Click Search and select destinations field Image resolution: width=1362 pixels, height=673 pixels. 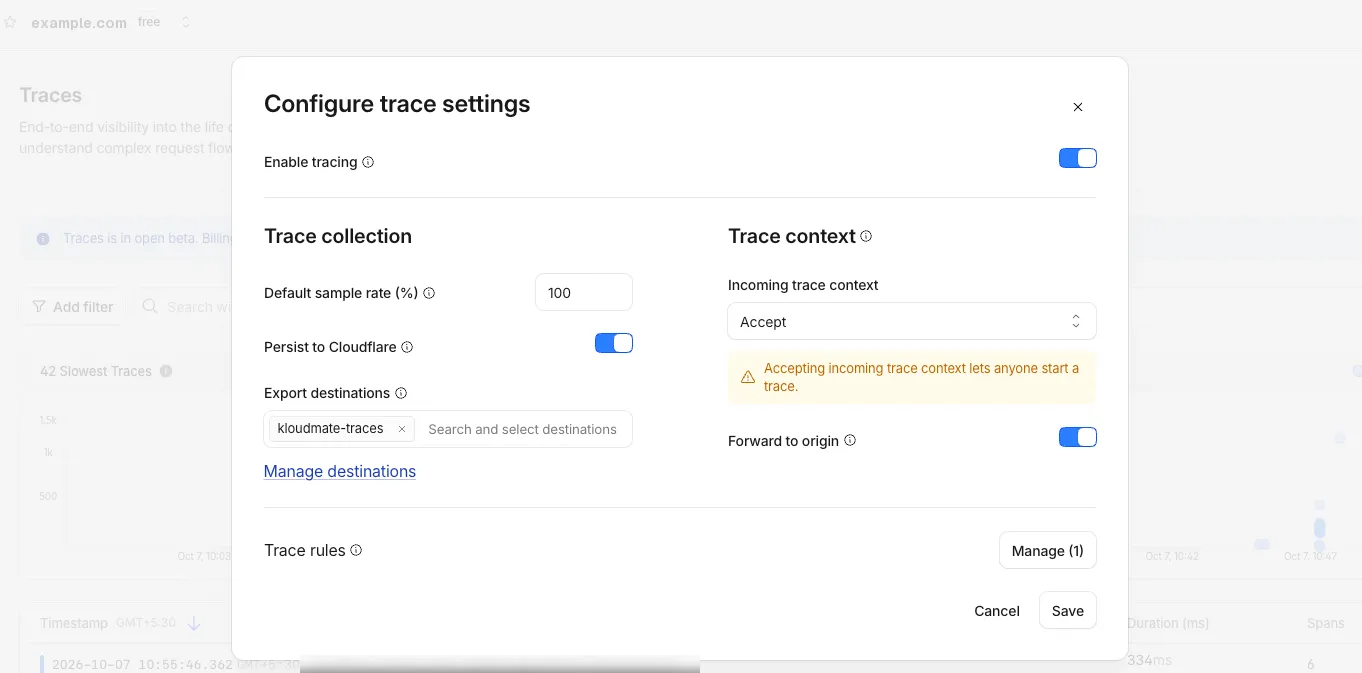pos(522,429)
